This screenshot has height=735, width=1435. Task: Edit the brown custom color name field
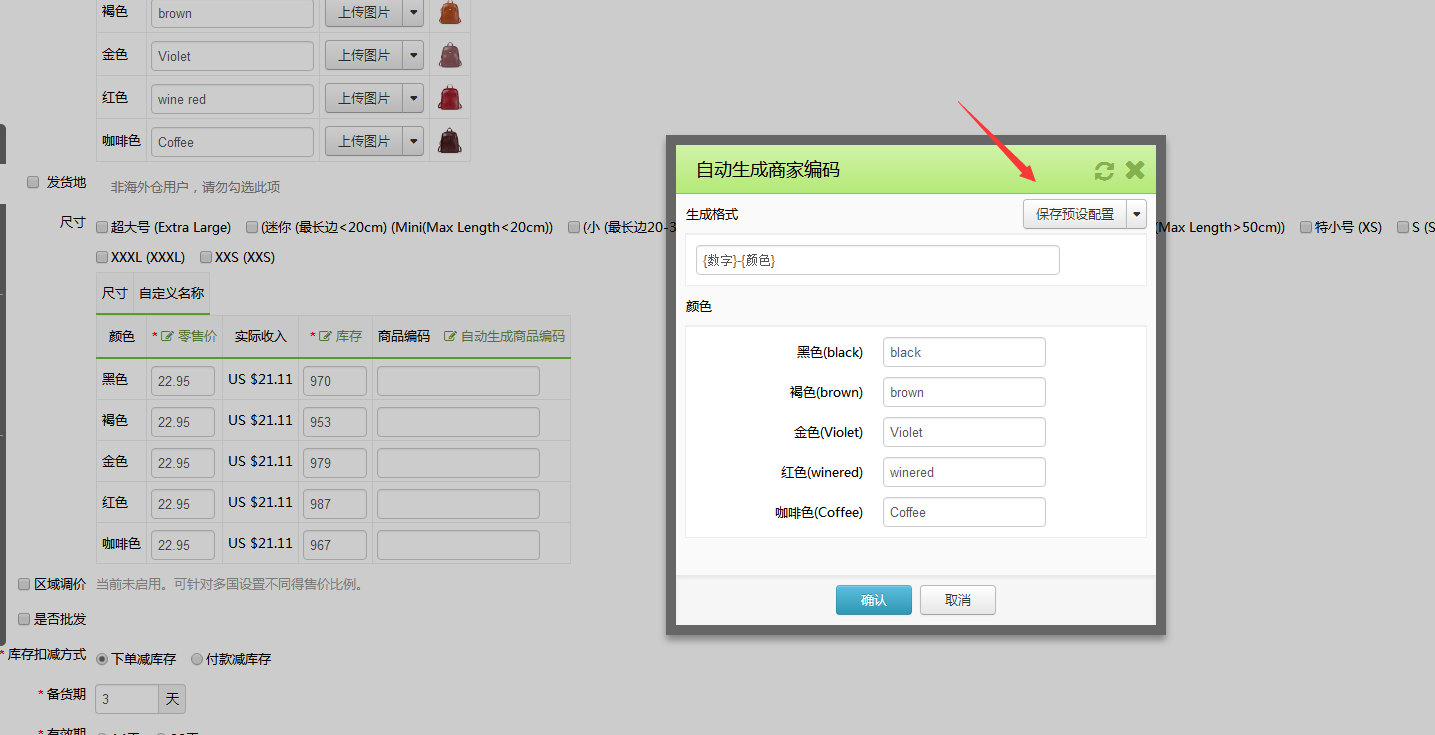[233, 13]
